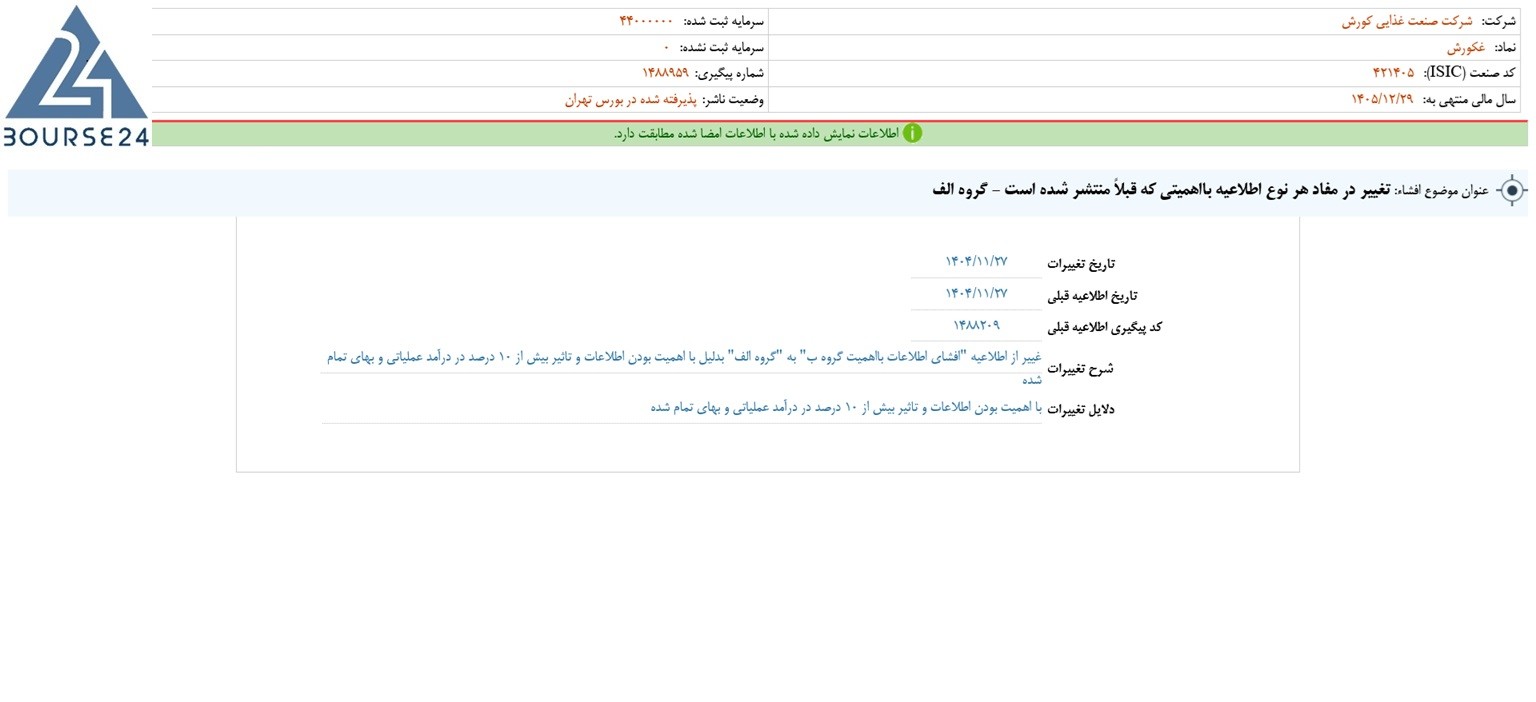Viewport: 1536px width, 702px height.
Task: Click the green info icon in status bar
Action: (912, 133)
